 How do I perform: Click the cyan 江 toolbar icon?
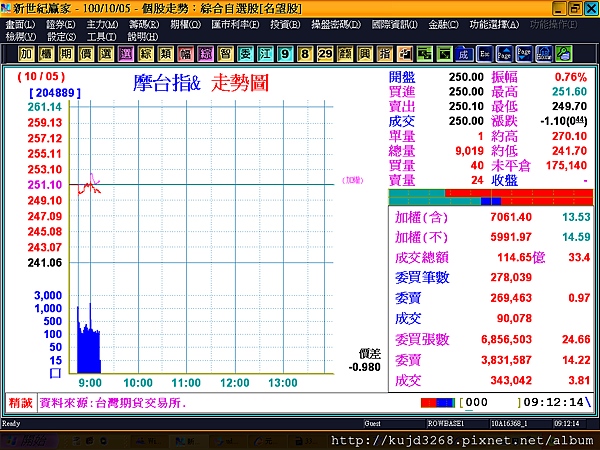pyautogui.click(x=265, y=54)
